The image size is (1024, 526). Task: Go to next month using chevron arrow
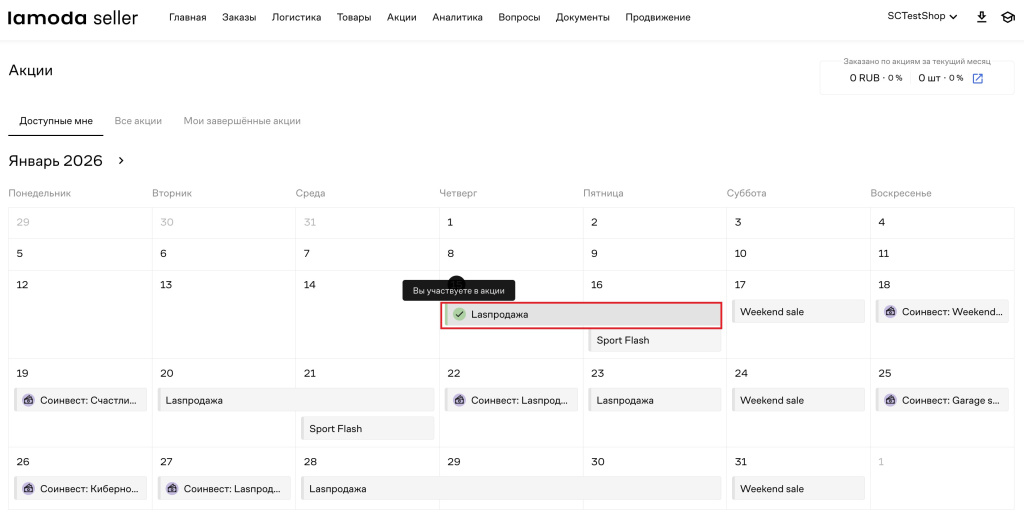tap(122, 161)
